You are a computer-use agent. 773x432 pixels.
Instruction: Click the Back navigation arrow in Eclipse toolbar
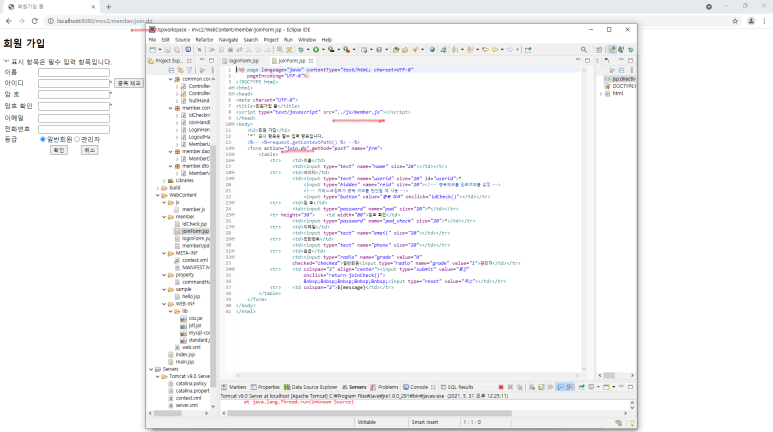click(x=495, y=50)
